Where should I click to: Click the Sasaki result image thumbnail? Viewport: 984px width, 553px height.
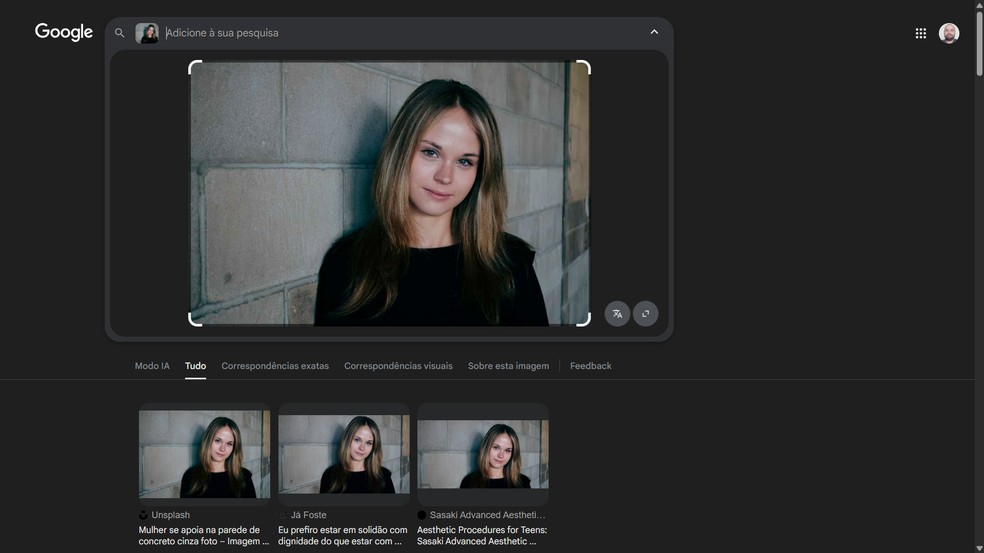[x=482, y=454]
